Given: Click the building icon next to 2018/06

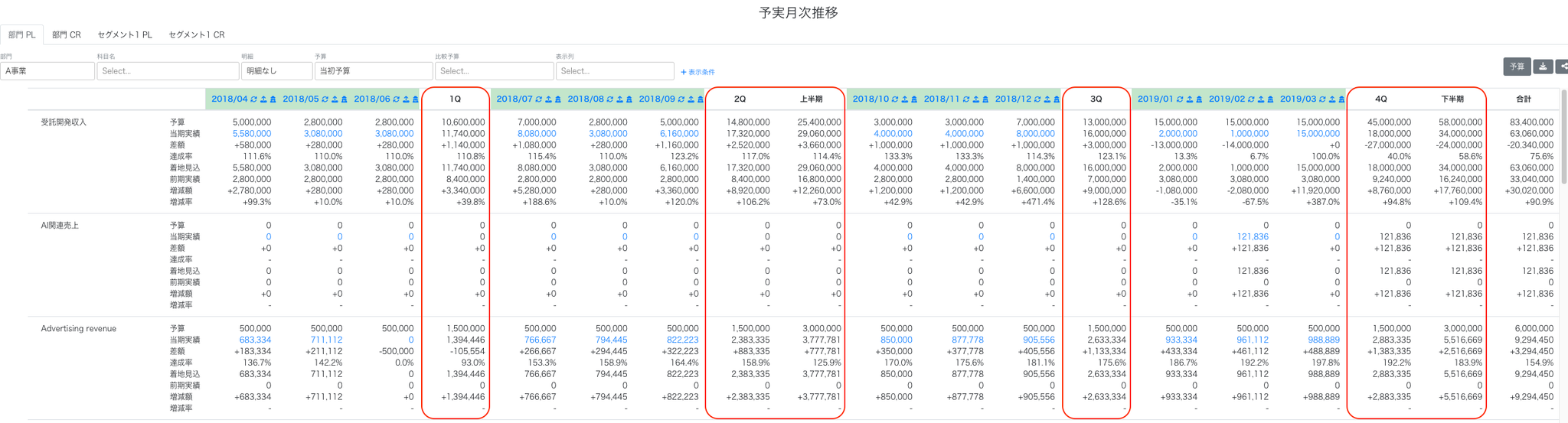Looking at the screenshot, I should click(x=416, y=99).
